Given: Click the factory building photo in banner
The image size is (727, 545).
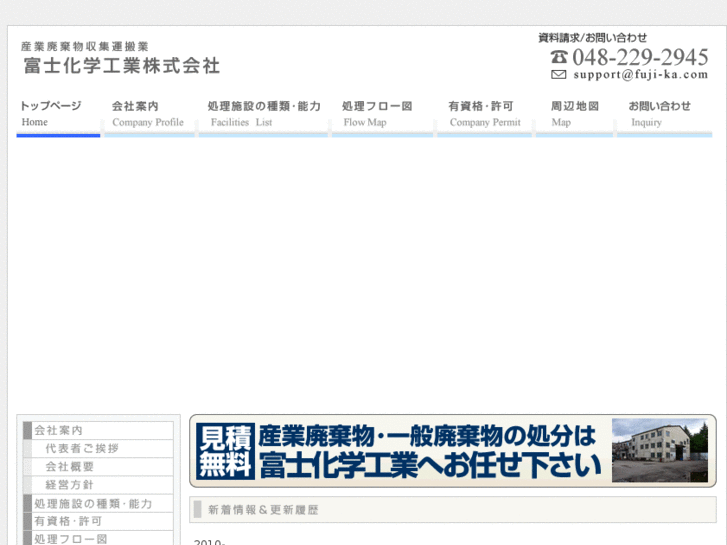Looking at the screenshot, I should (660, 450).
